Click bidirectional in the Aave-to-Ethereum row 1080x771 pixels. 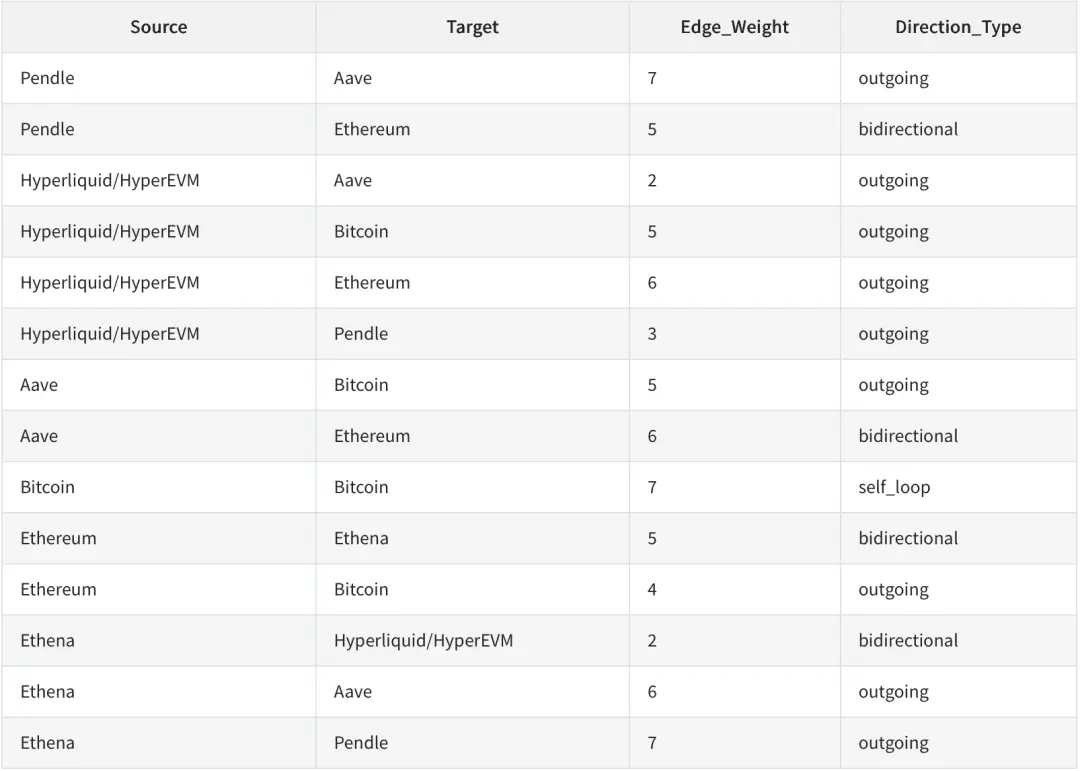click(908, 436)
